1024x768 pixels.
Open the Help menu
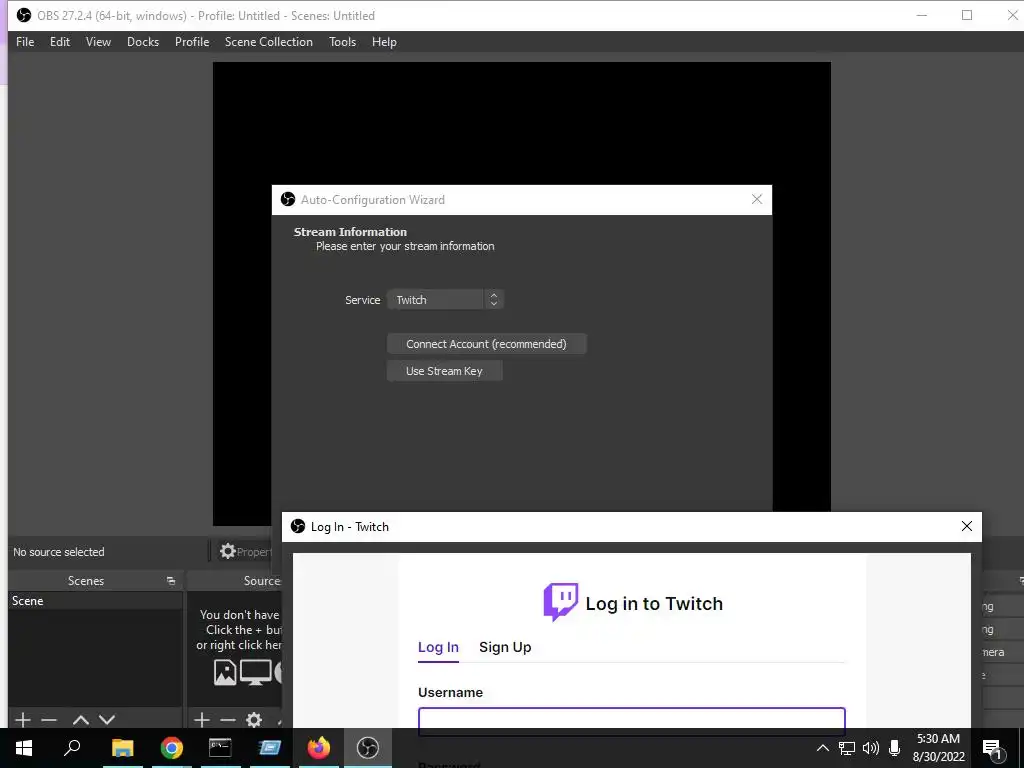(384, 42)
